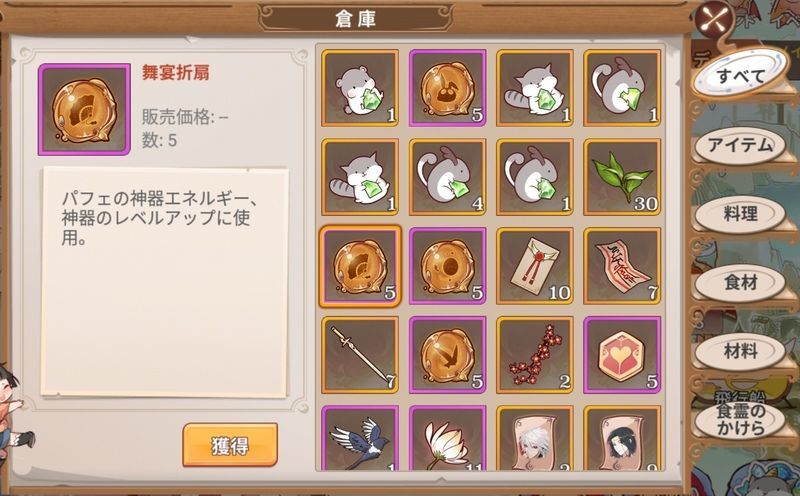
Task: Select the magpie bird item
Action: tap(360, 438)
